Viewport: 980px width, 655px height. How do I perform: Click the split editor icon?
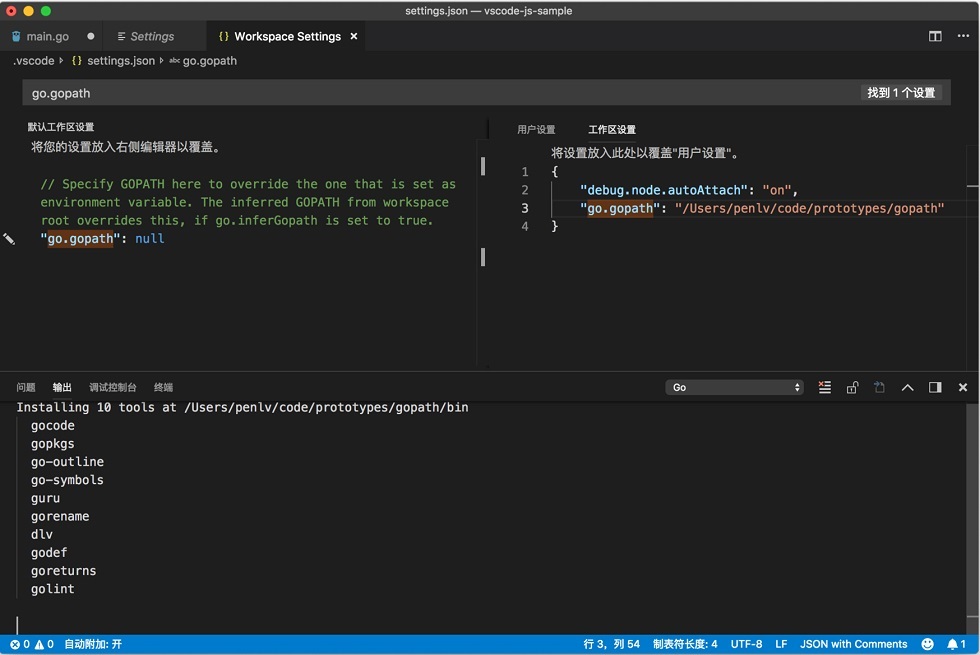(x=935, y=36)
